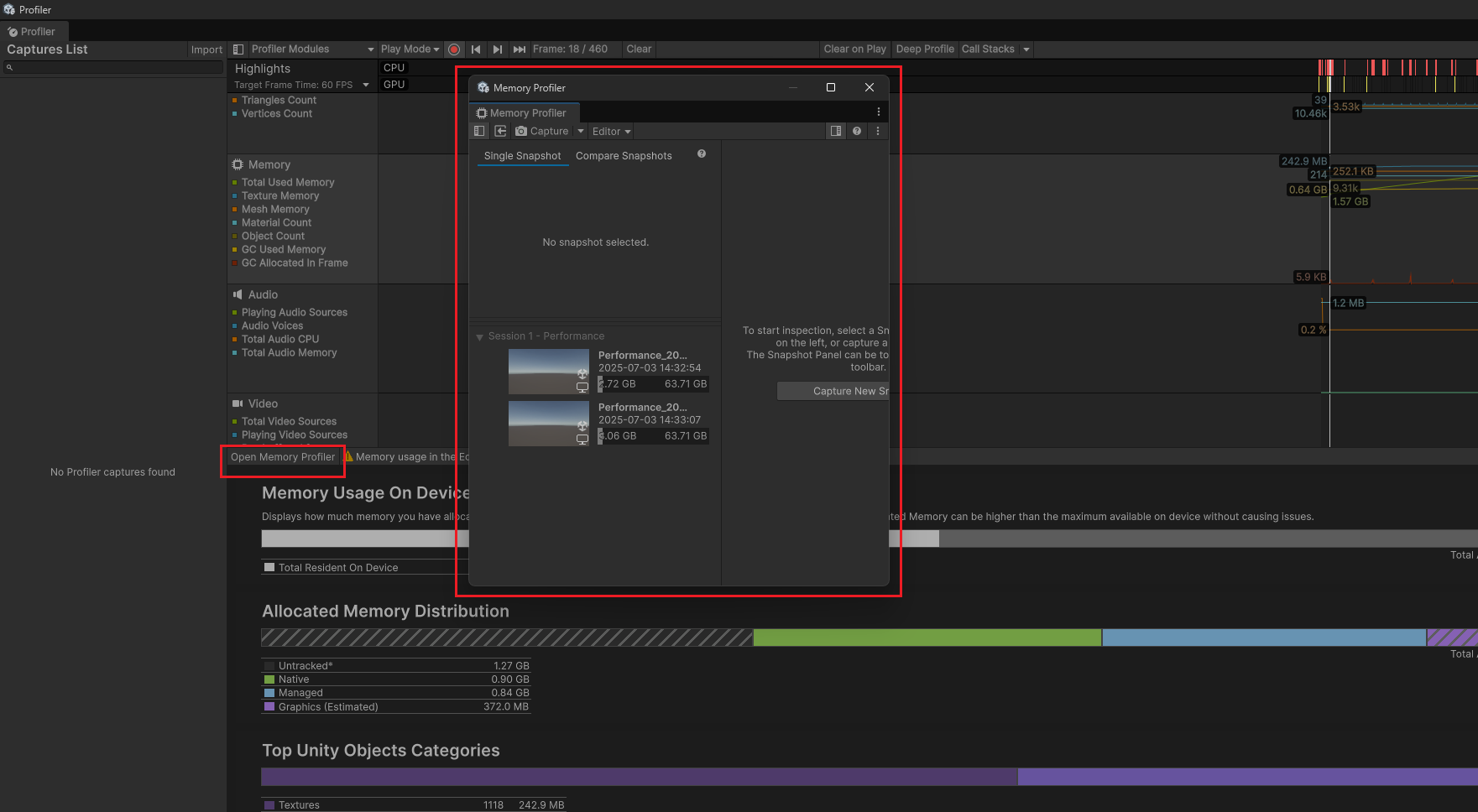Collapse the Session 1 - Performance group
Viewport: 1478px width, 812px height.
coord(480,337)
